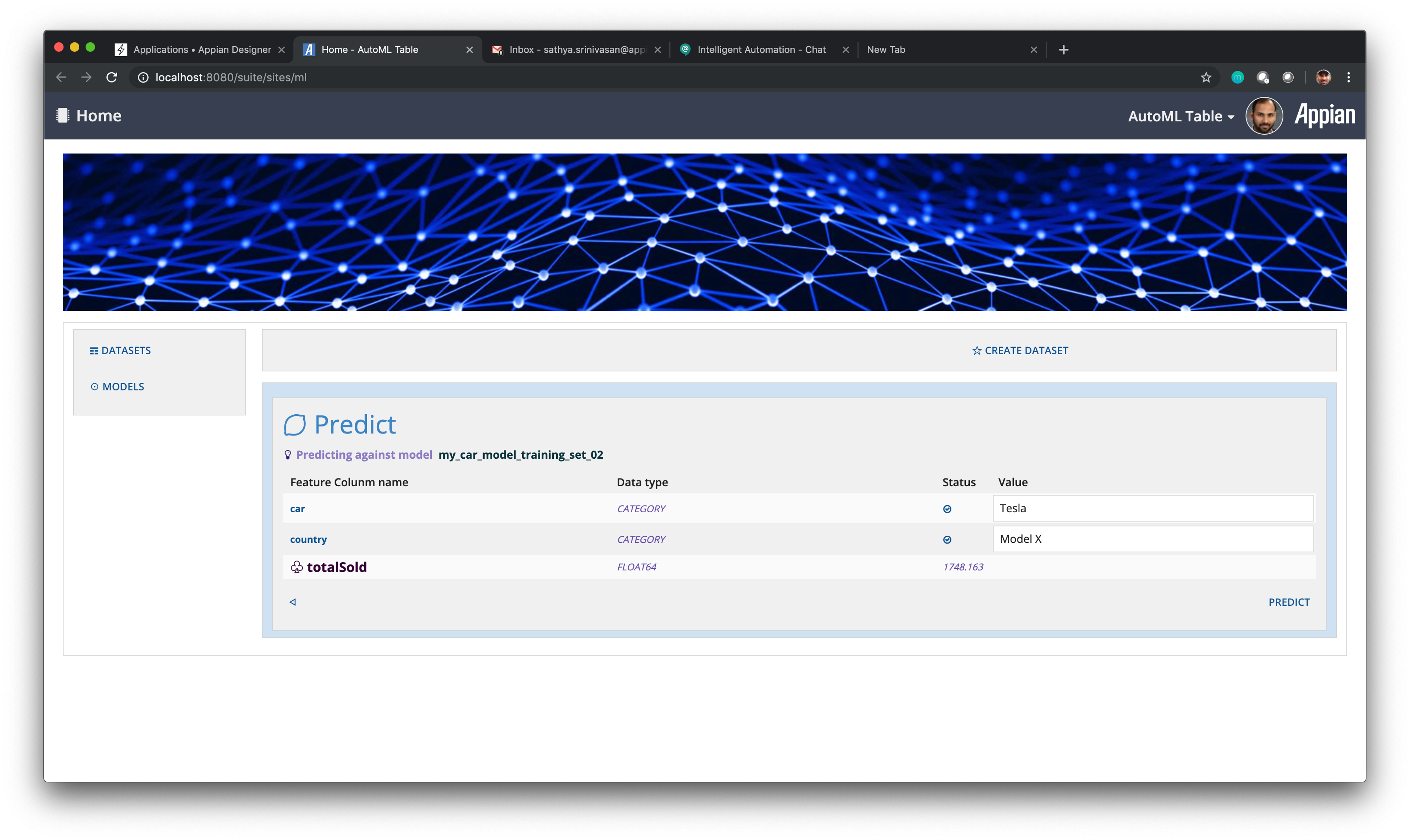Reload the current page
This screenshot has width=1410, height=840.
point(112,77)
